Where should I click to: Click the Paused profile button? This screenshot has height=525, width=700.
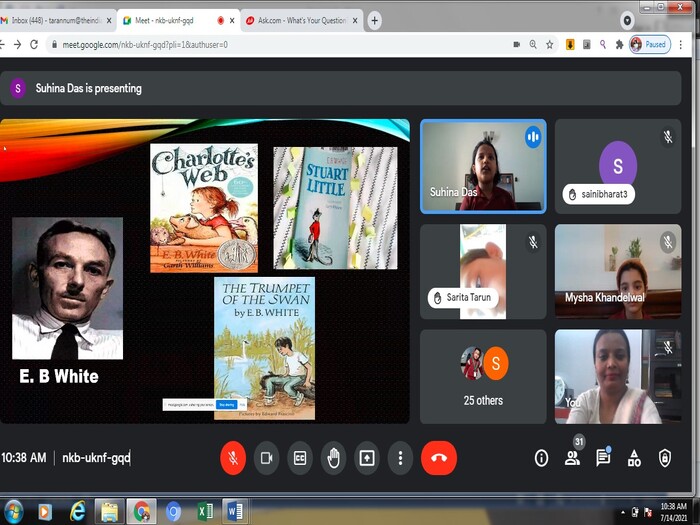(x=650, y=44)
